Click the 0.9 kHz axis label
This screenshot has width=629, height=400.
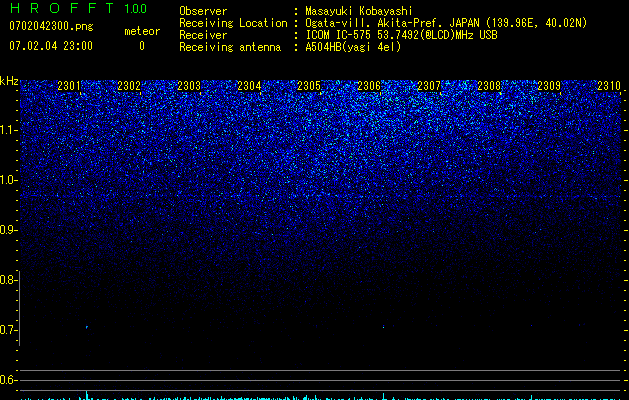[8, 230]
